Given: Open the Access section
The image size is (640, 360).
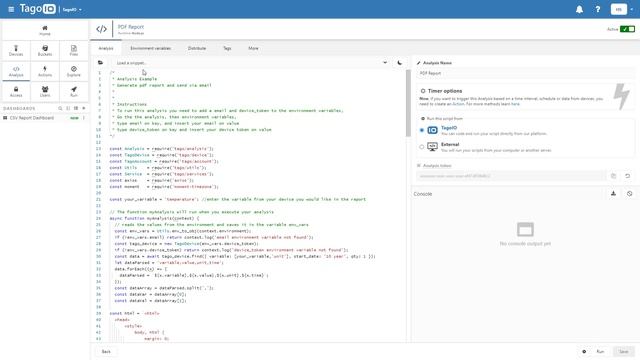Looking at the screenshot, I should pyautogui.click(x=16, y=91).
